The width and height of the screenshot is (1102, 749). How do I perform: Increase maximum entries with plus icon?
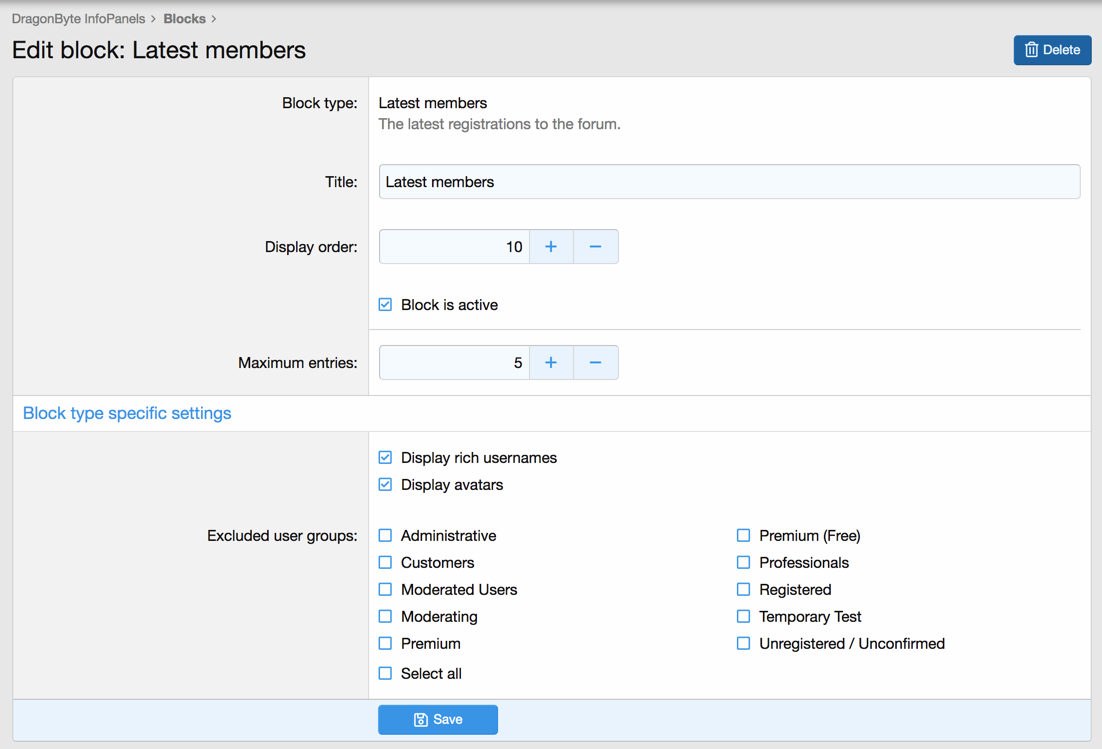click(551, 363)
